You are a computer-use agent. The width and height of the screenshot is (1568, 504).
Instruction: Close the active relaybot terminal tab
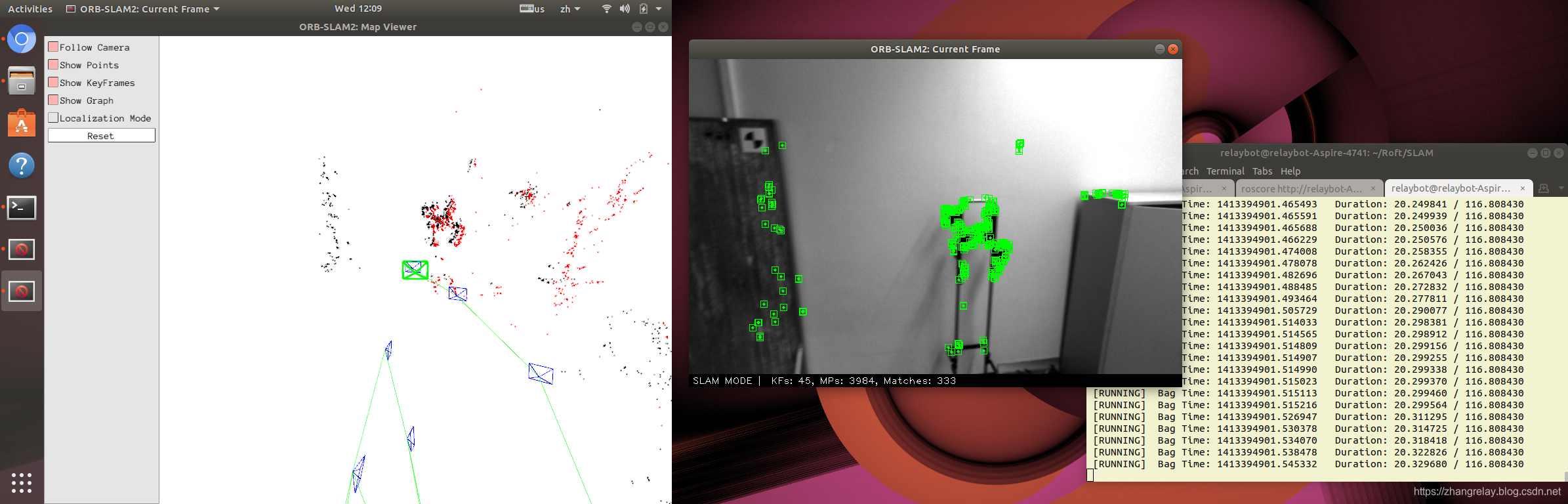1523,188
